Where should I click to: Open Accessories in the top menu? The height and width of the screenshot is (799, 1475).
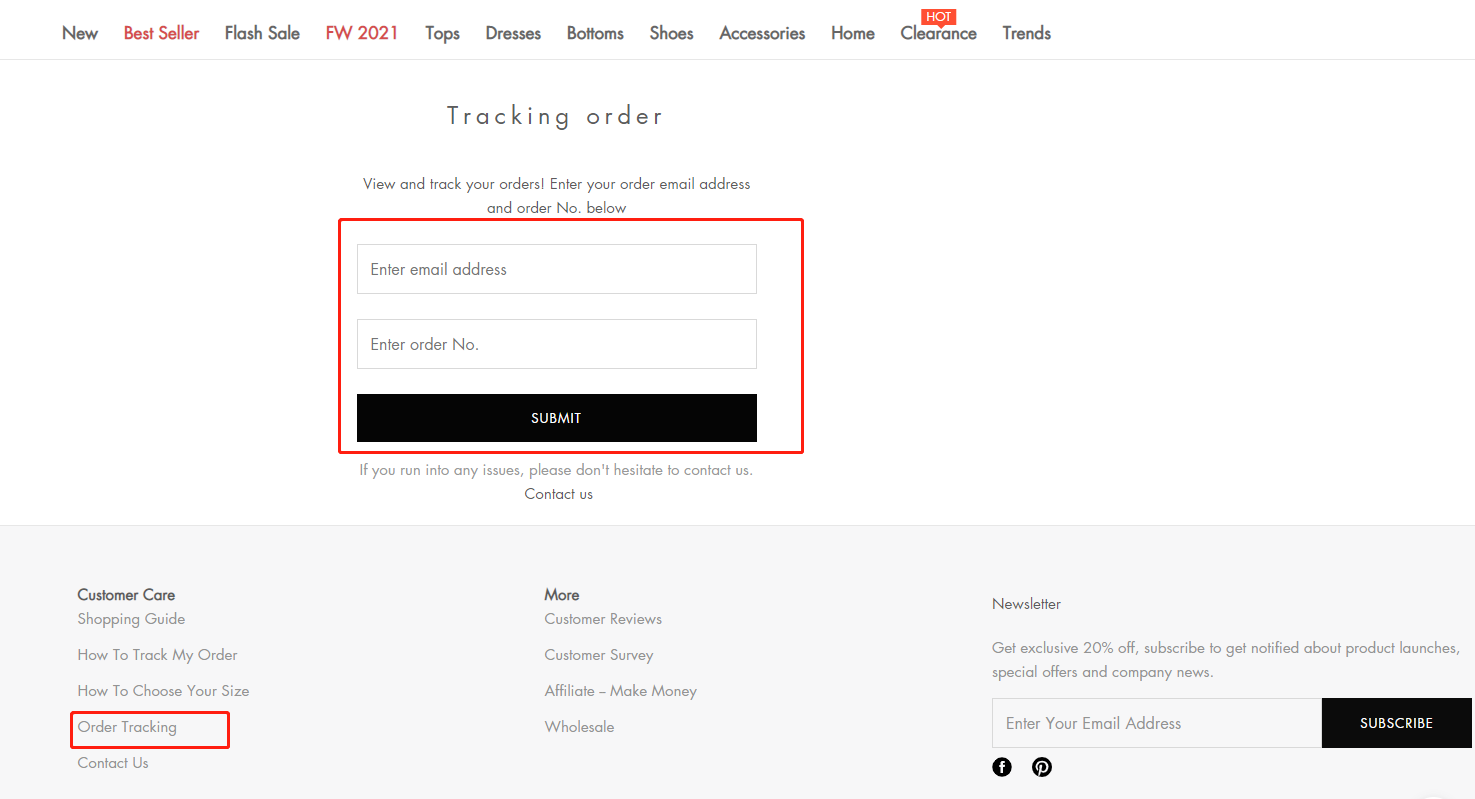click(x=762, y=33)
